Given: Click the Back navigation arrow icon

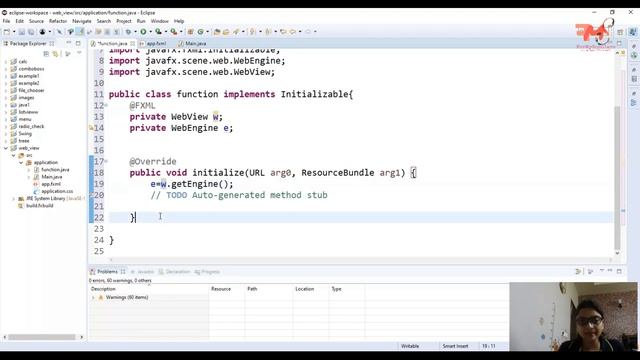Looking at the screenshot, I should point(293,32).
